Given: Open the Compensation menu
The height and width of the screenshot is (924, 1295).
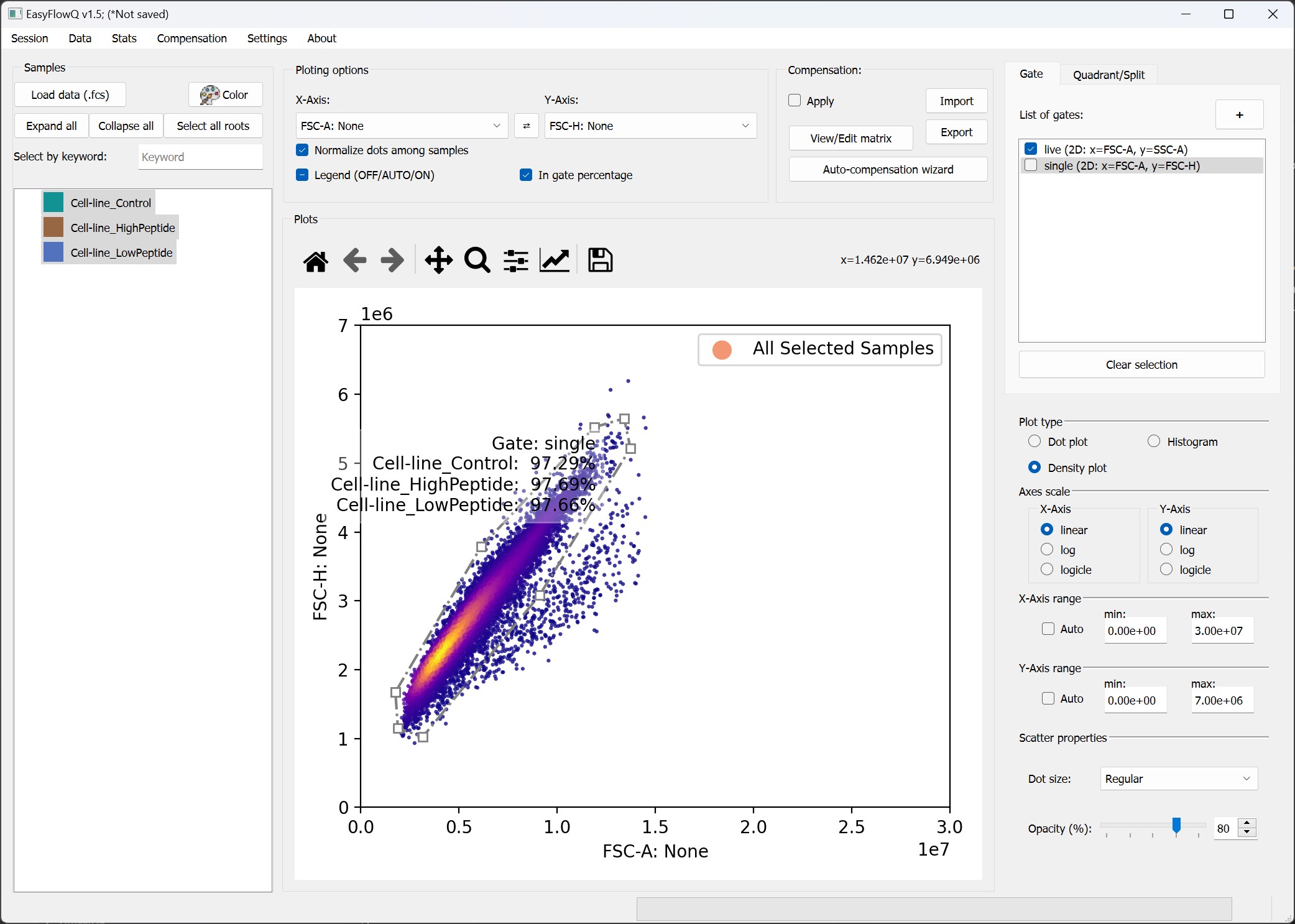Looking at the screenshot, I should [191, 39].
